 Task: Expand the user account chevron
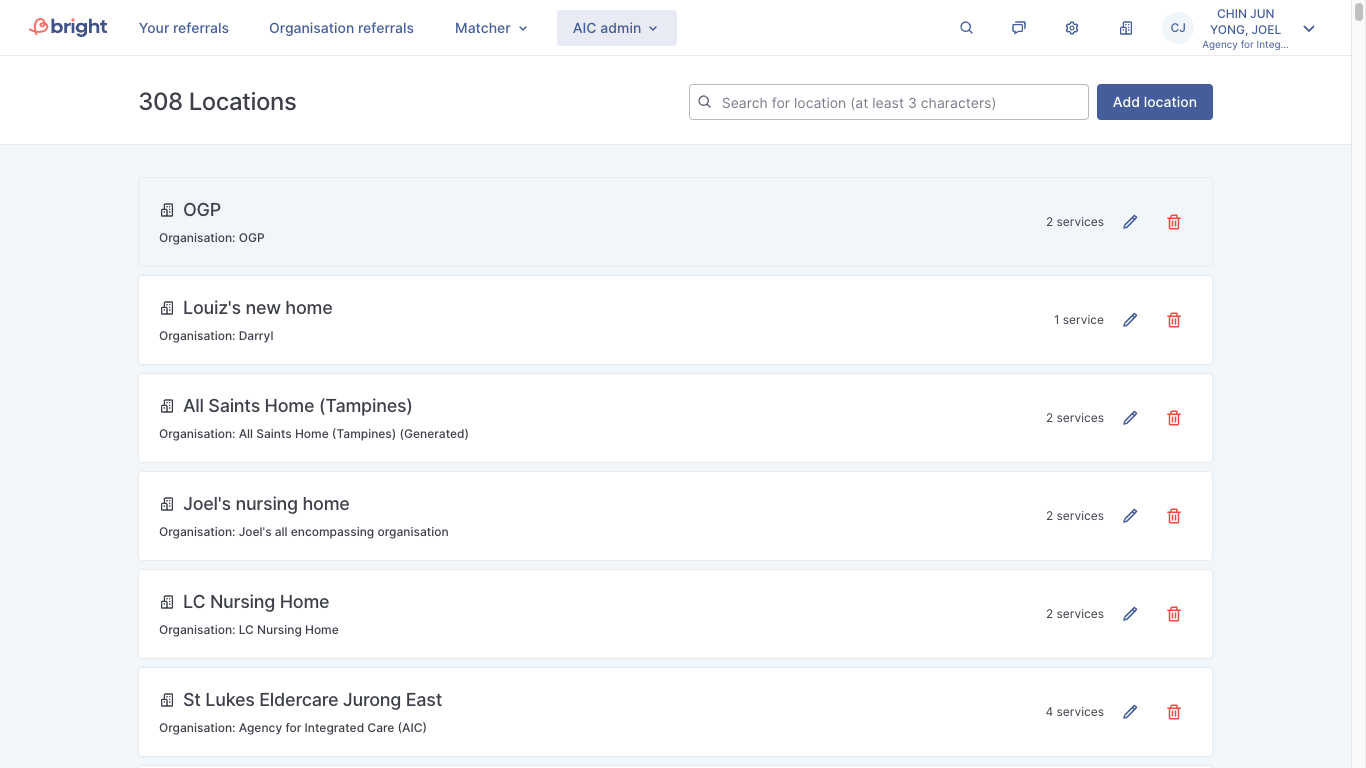click(x=1309, y=29)
